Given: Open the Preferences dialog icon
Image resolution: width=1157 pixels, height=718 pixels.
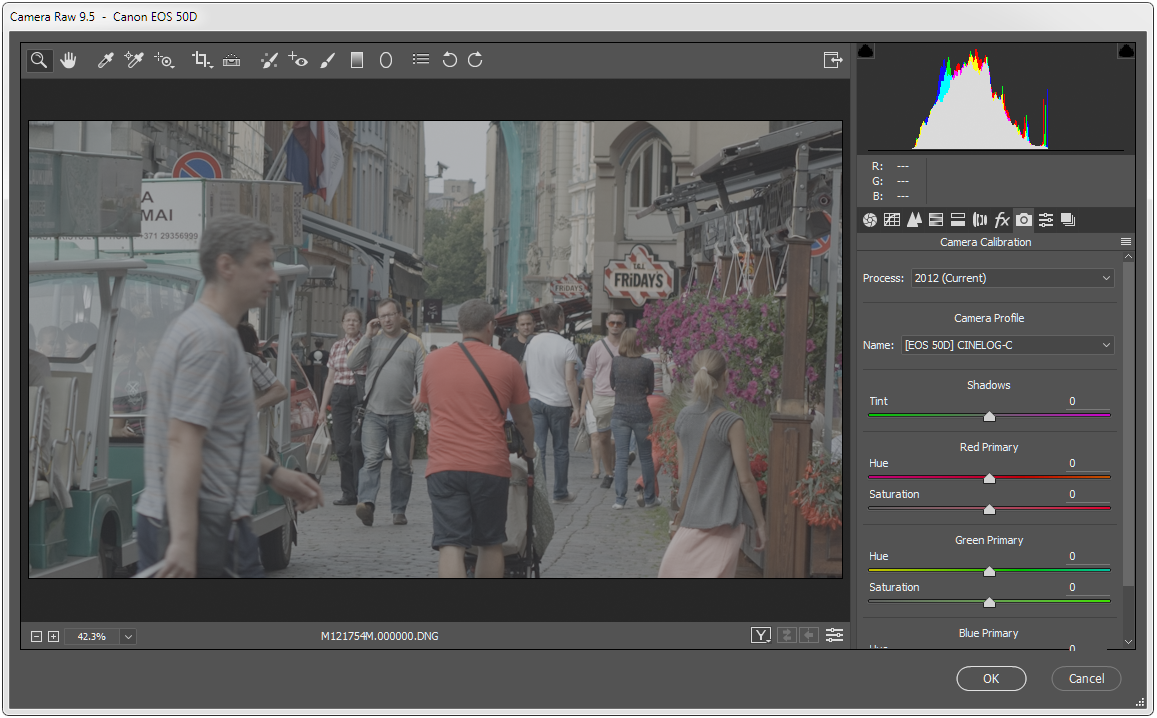Looking at the screenshot, I should pyautogui.click(x=421, y=59).
